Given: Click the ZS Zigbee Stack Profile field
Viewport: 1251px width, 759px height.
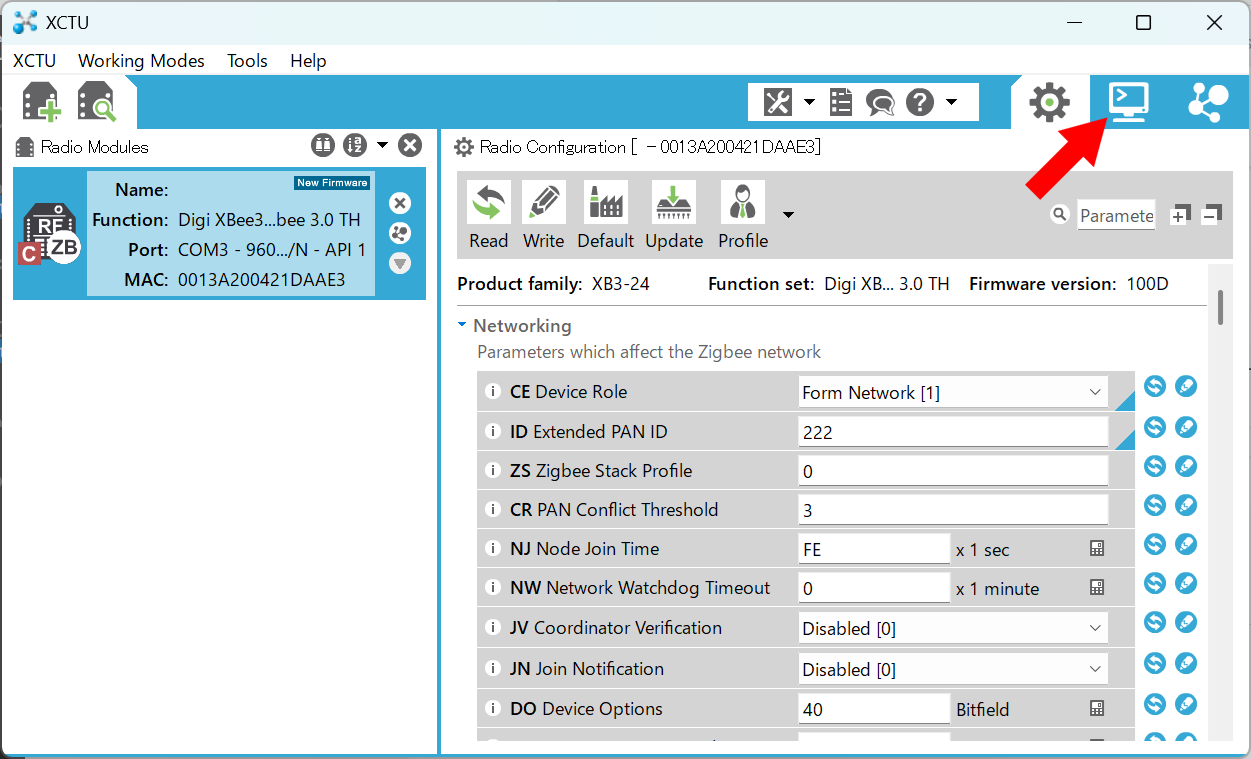Looking at the screenshot, I should click(x=953, y=471).
